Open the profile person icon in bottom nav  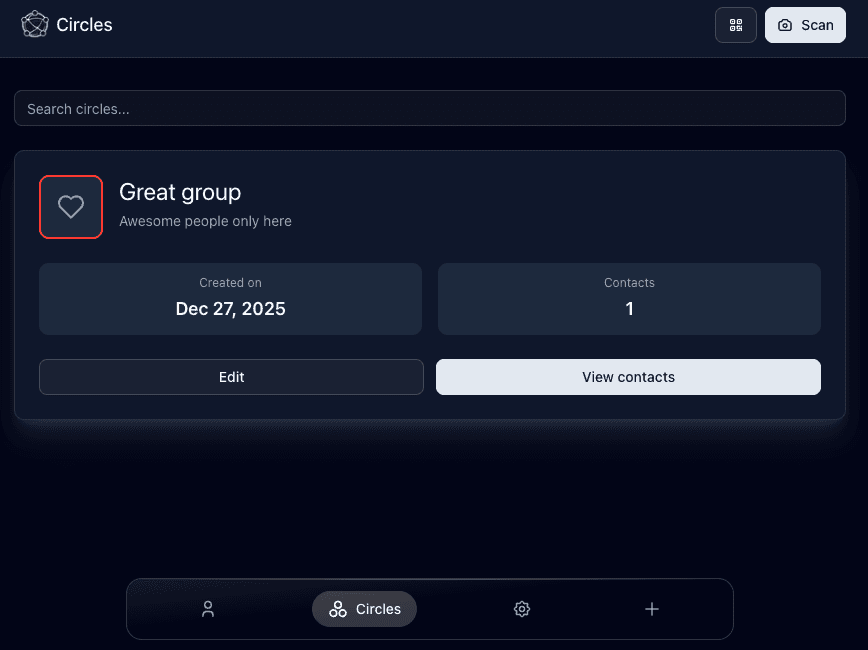click(208, 609)
